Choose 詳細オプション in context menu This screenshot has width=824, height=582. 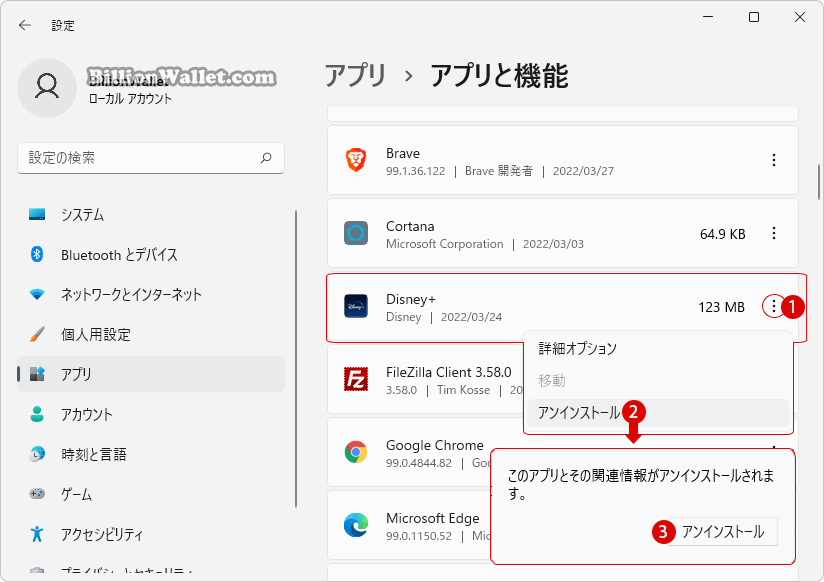658,349
